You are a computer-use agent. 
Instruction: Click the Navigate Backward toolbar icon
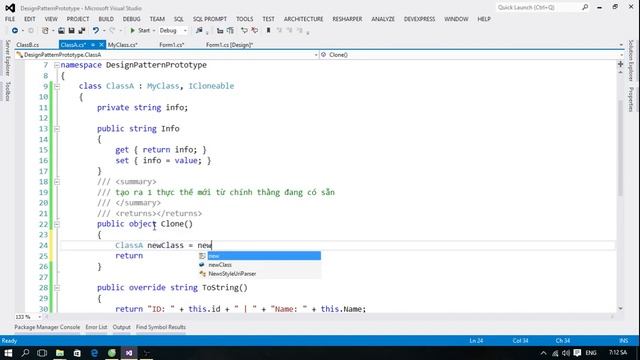(x=15, y=31)
